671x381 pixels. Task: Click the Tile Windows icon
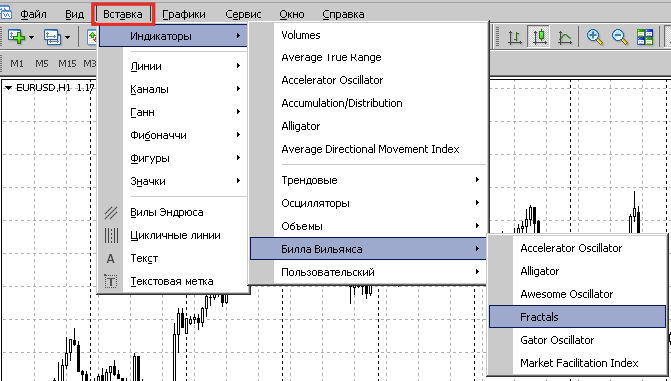tap(644, 37)
